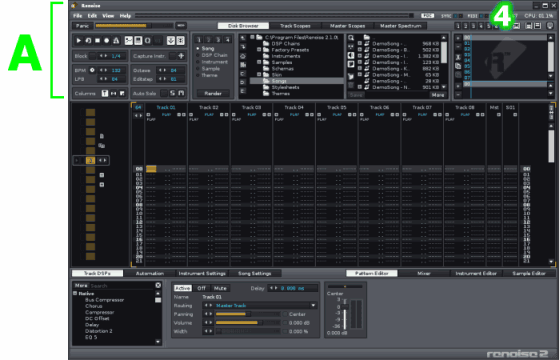
Task: Click the clear search X icon in DSP list
Action: click(158, 285)
